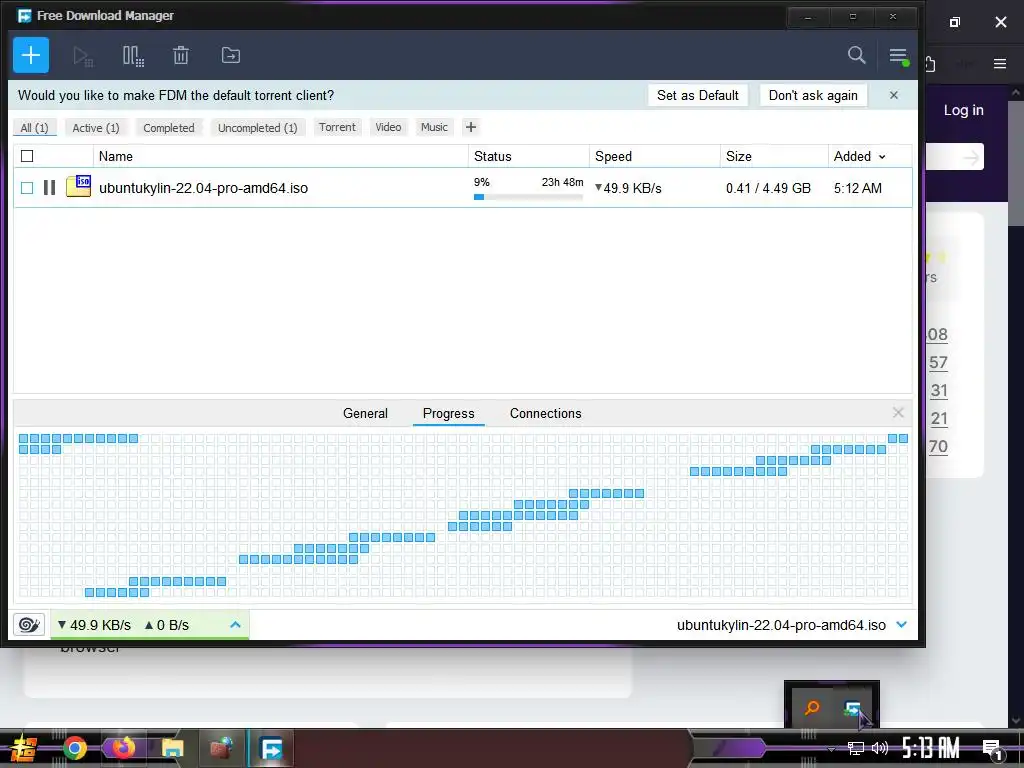Screen dimensions: 1024x768
Task: Open the hamburger main menu in FDM
Action: [x=899, y=56]
